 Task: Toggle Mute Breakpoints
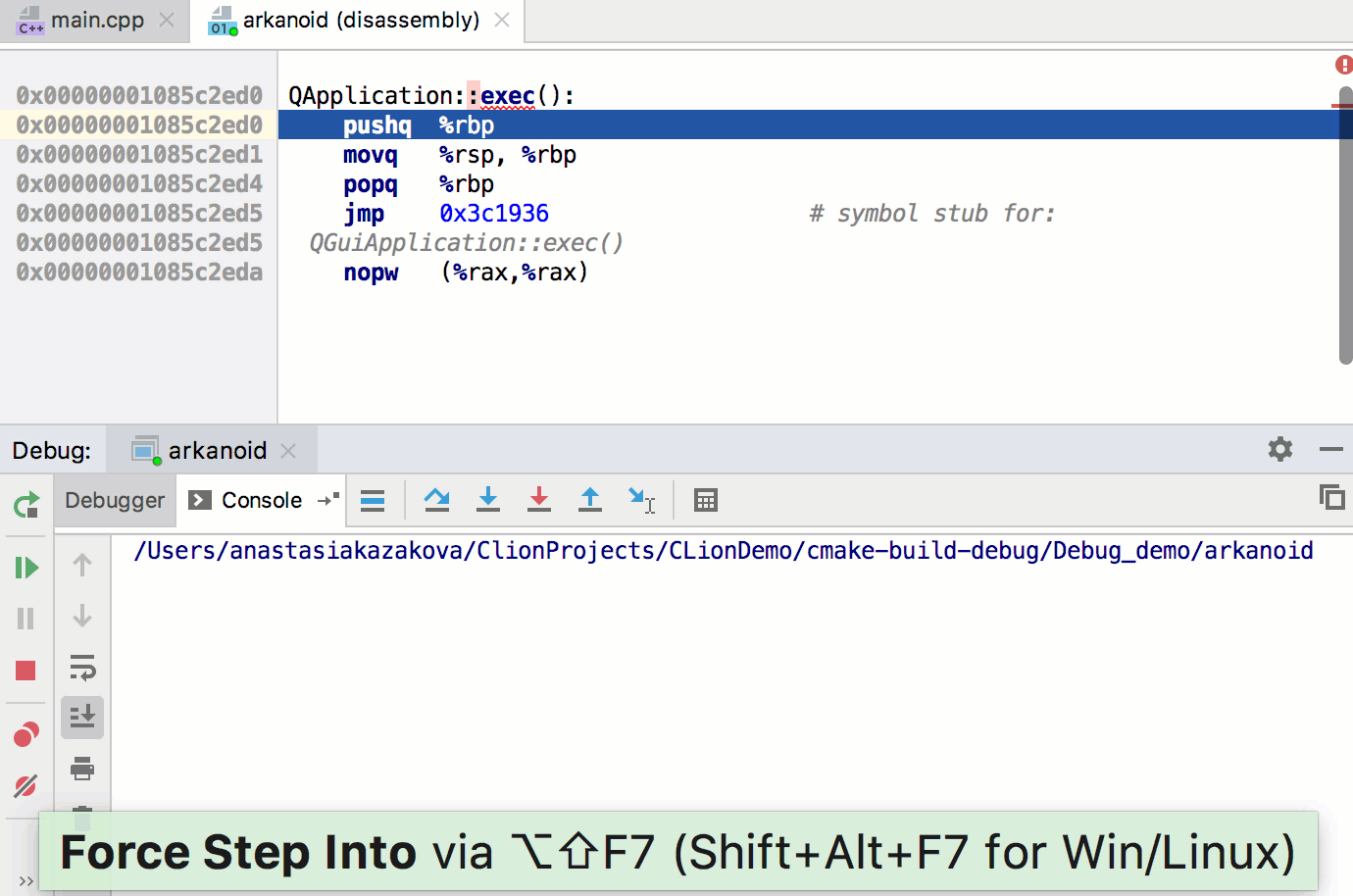click(x=26, y=785)
